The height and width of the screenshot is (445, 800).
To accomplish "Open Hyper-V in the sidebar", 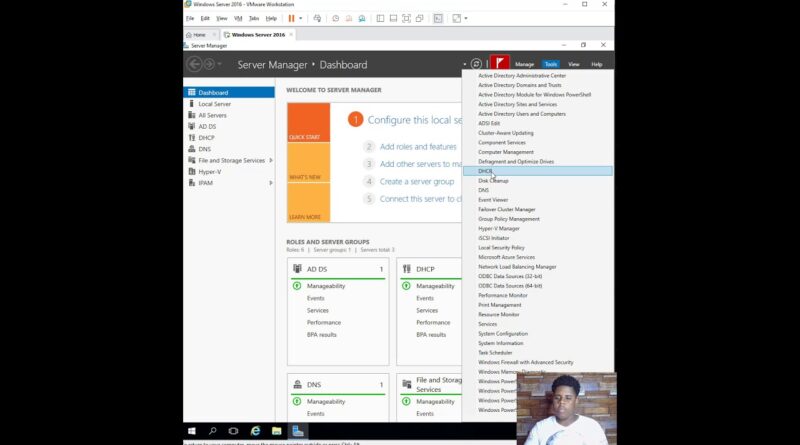I will [210, 171].
